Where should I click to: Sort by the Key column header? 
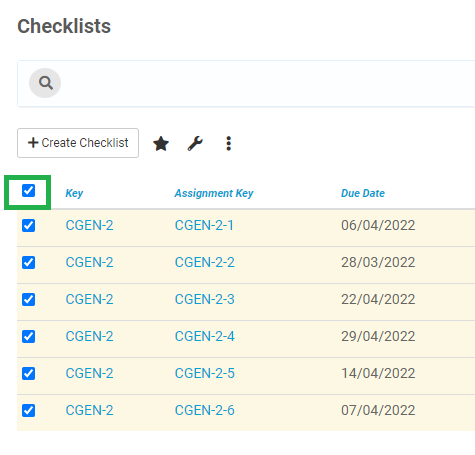74,193
